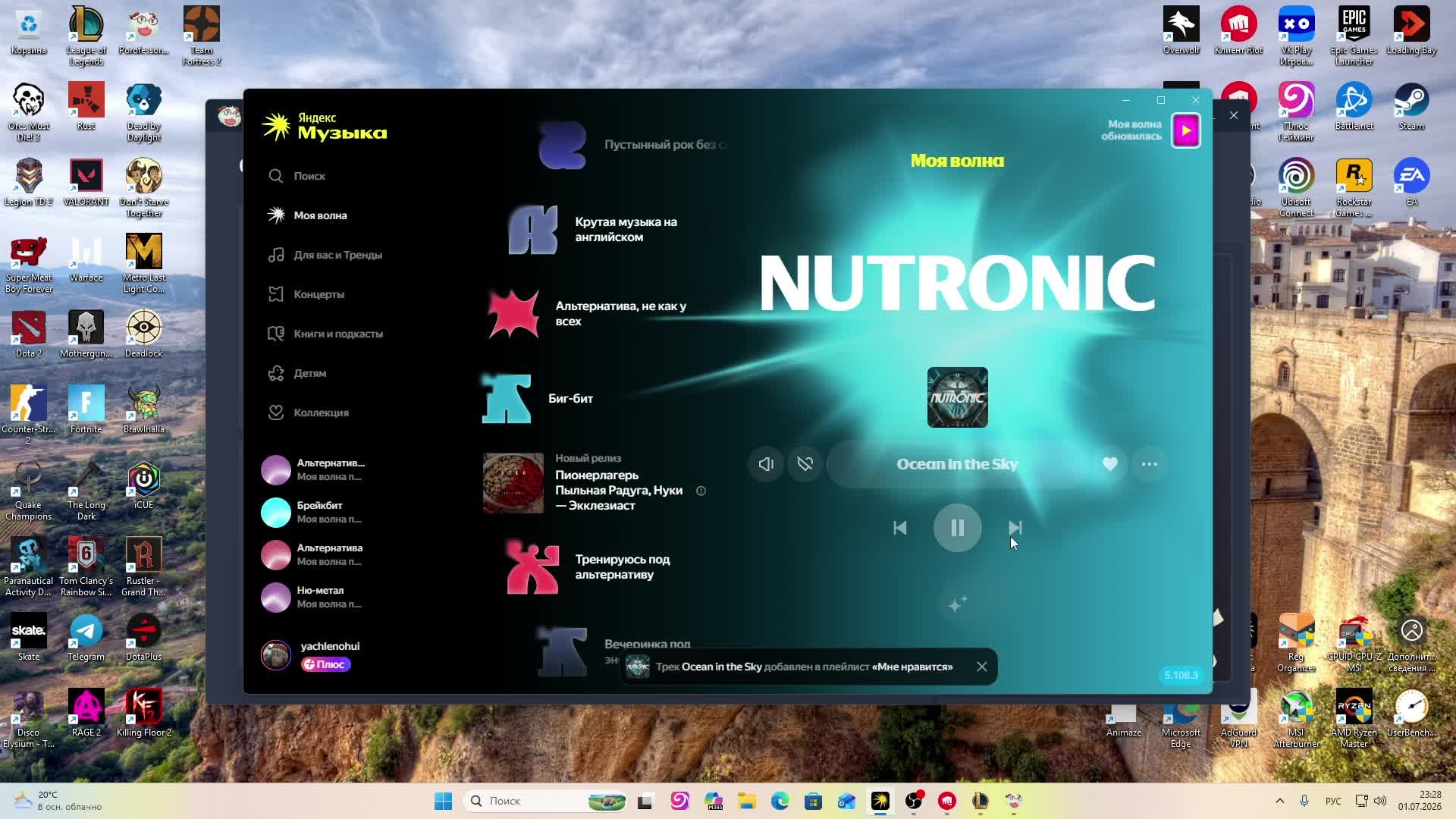Open Детям section
Viewport: 1456px width, 819px height.
pyautogui.click(x=297, y=373)
